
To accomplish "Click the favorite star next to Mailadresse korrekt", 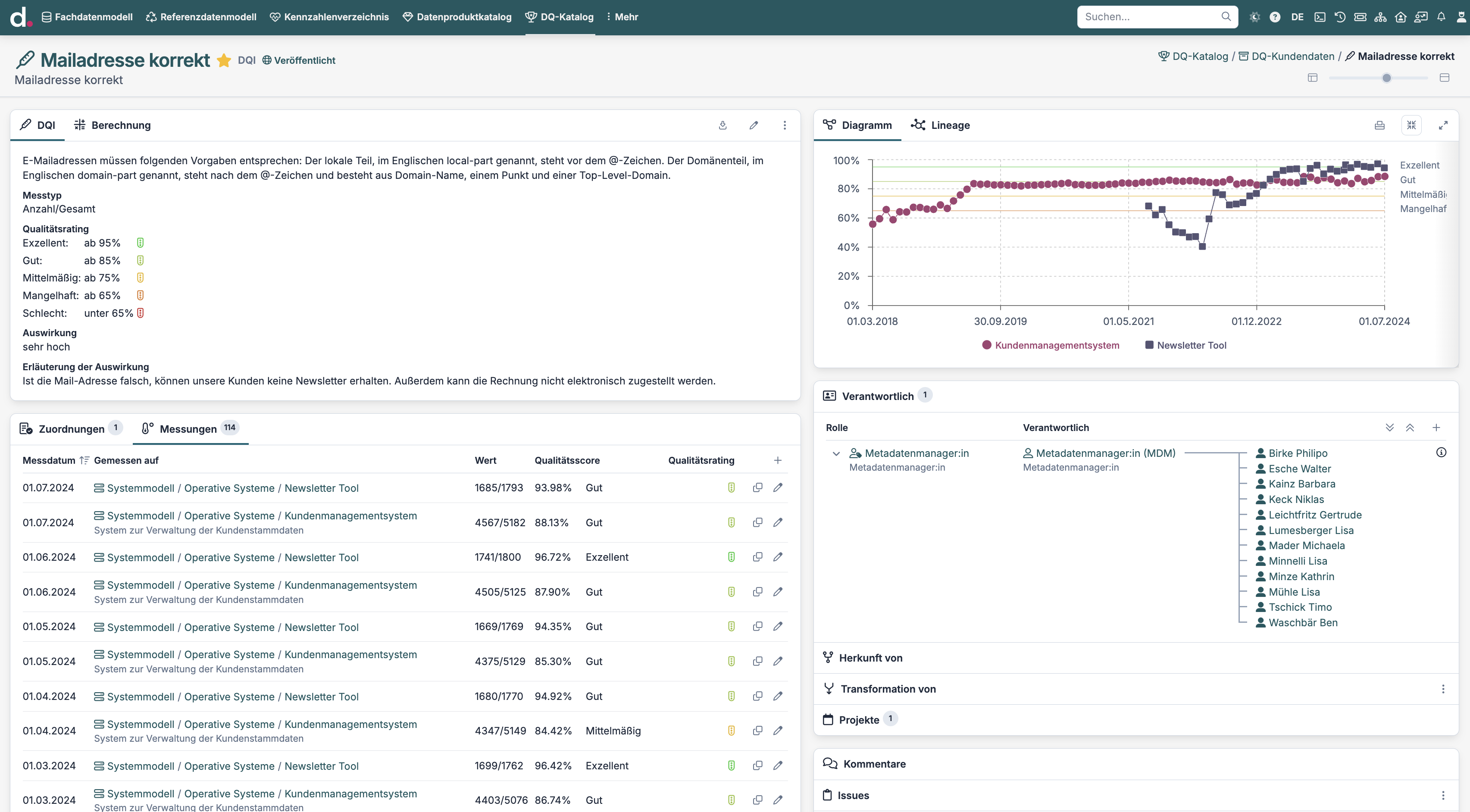I will coord(224,60).
